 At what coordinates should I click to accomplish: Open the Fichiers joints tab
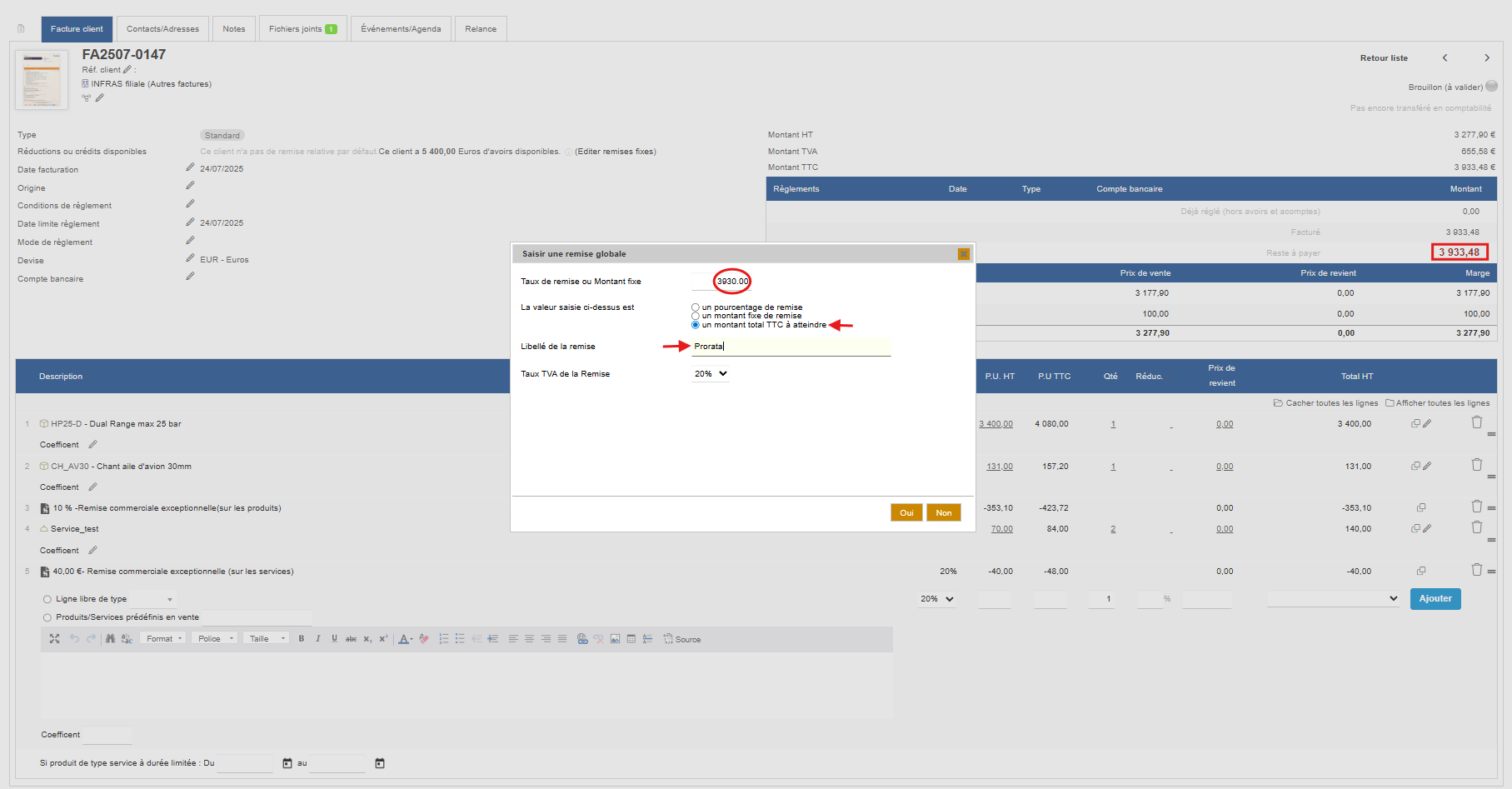point(302,29)
